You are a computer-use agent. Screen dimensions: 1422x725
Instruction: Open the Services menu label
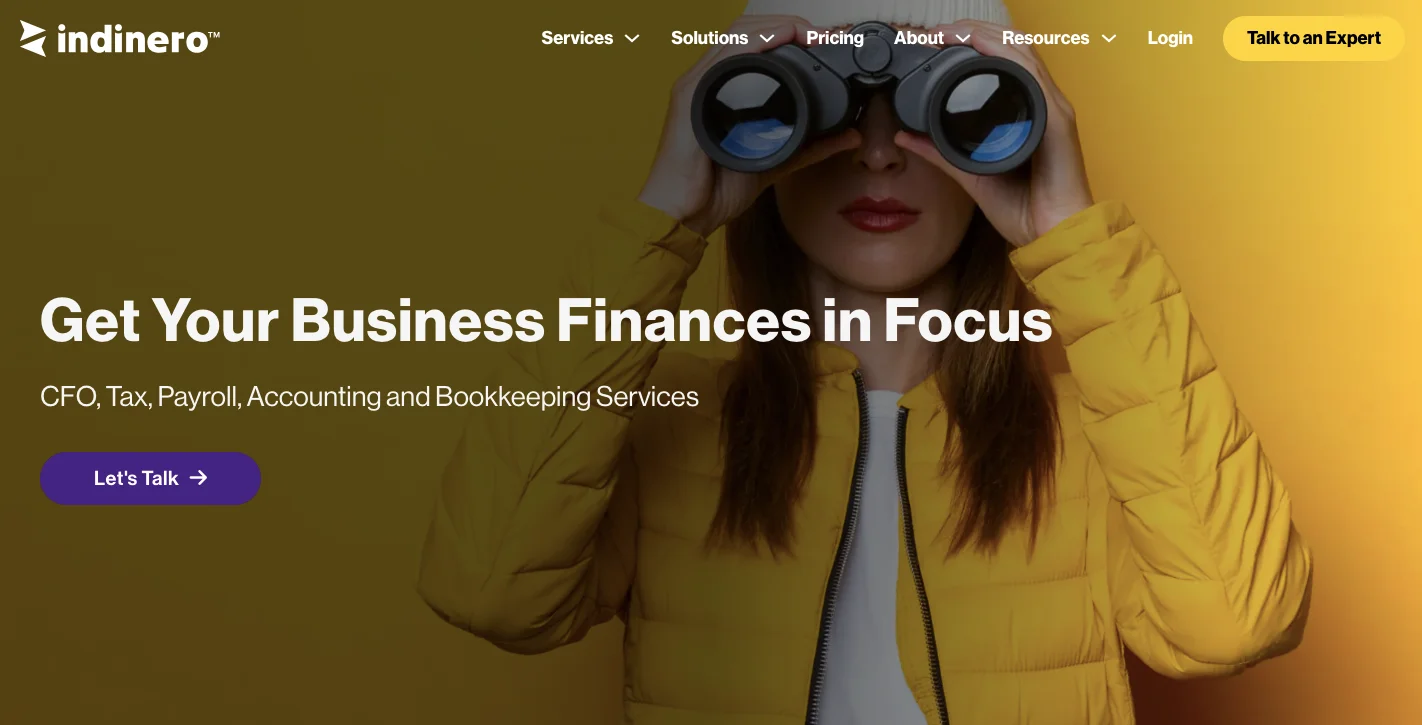577,38
